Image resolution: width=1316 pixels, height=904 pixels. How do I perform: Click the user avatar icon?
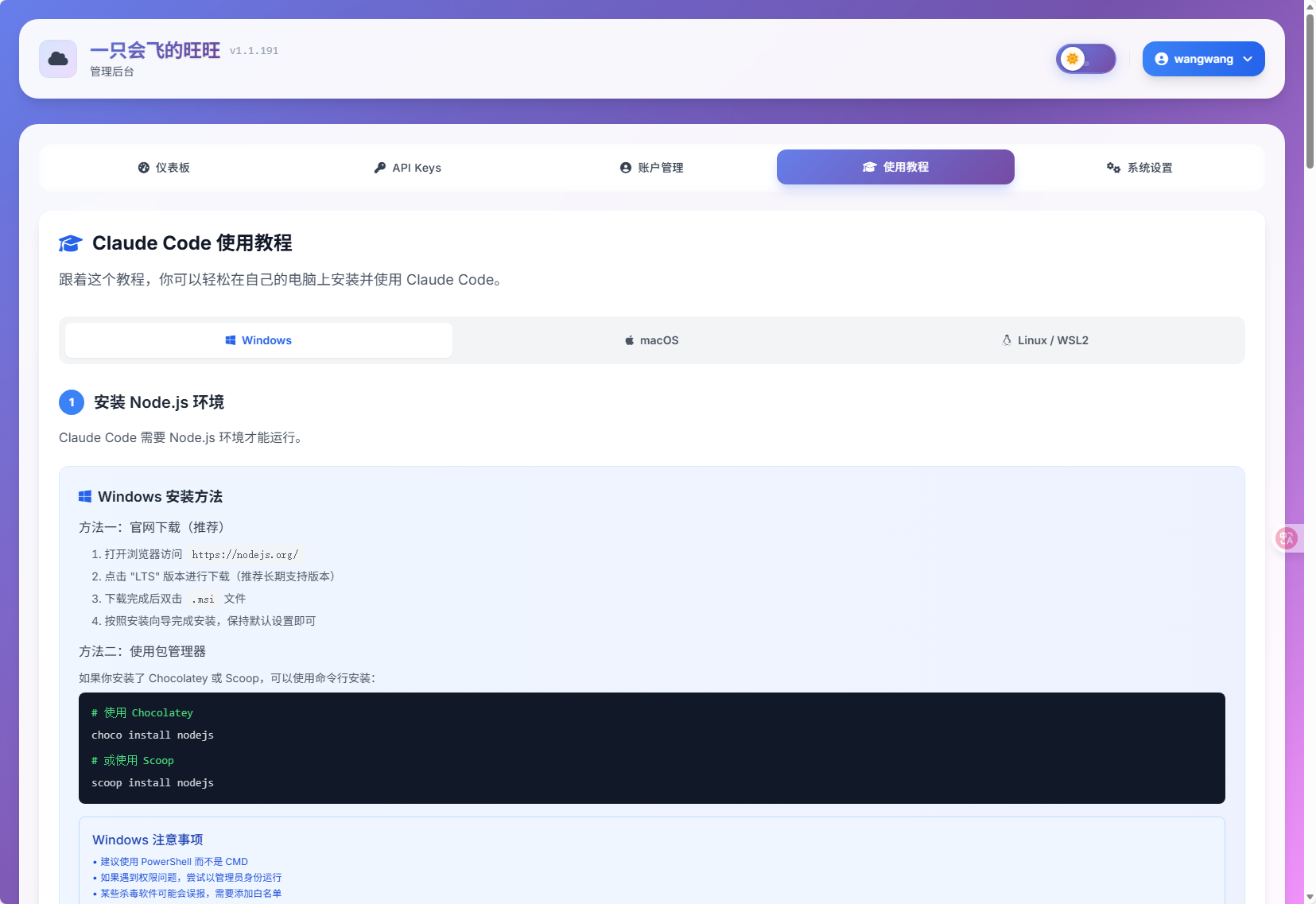[1161, 59]
